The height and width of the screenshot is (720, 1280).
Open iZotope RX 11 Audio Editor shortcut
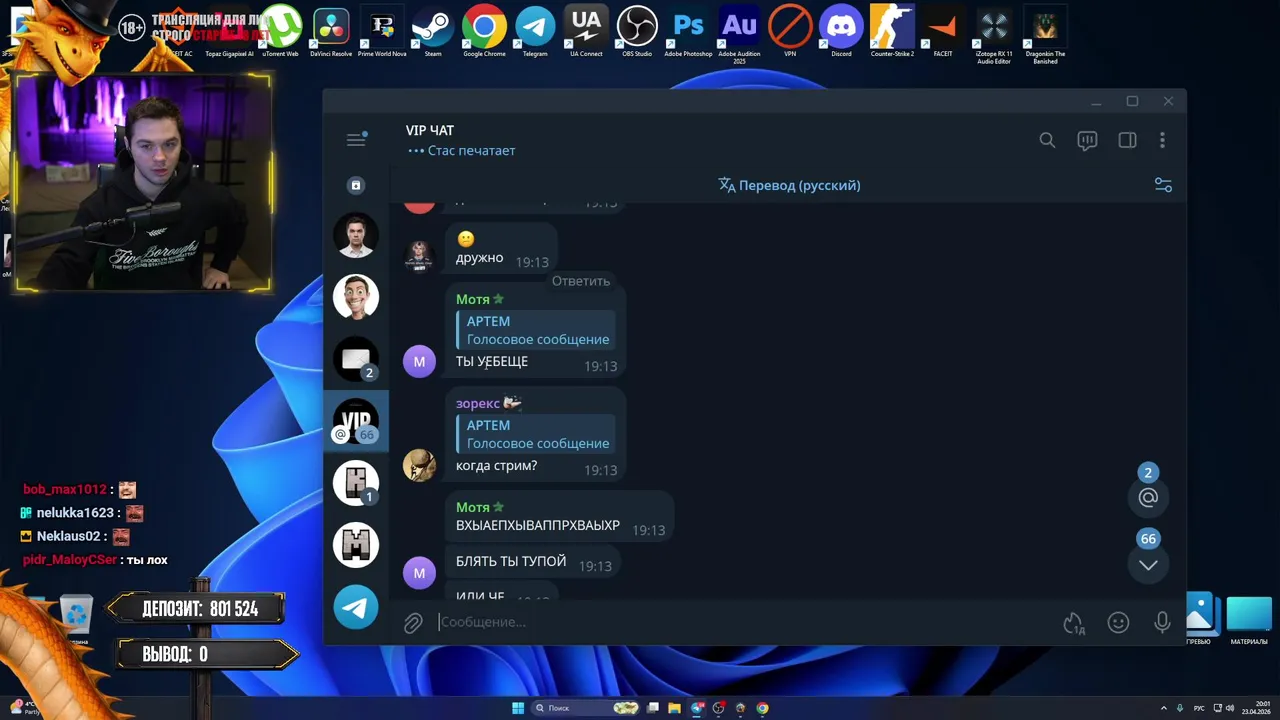pyautogui.click(x=994, y=34)
